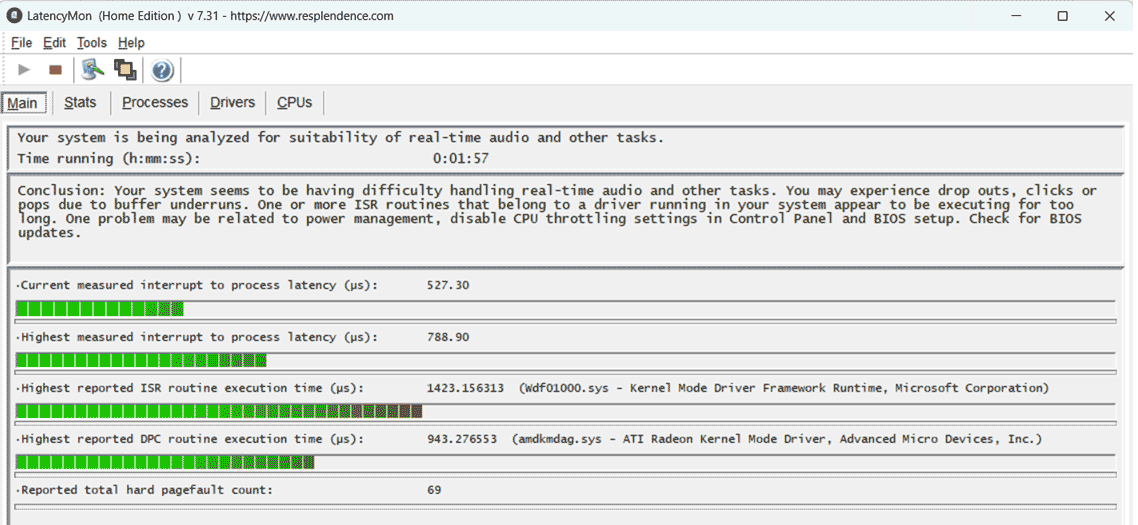This screenshot has width=1138, height=525.
Task: Open the Edit menu
Action: 54,43
